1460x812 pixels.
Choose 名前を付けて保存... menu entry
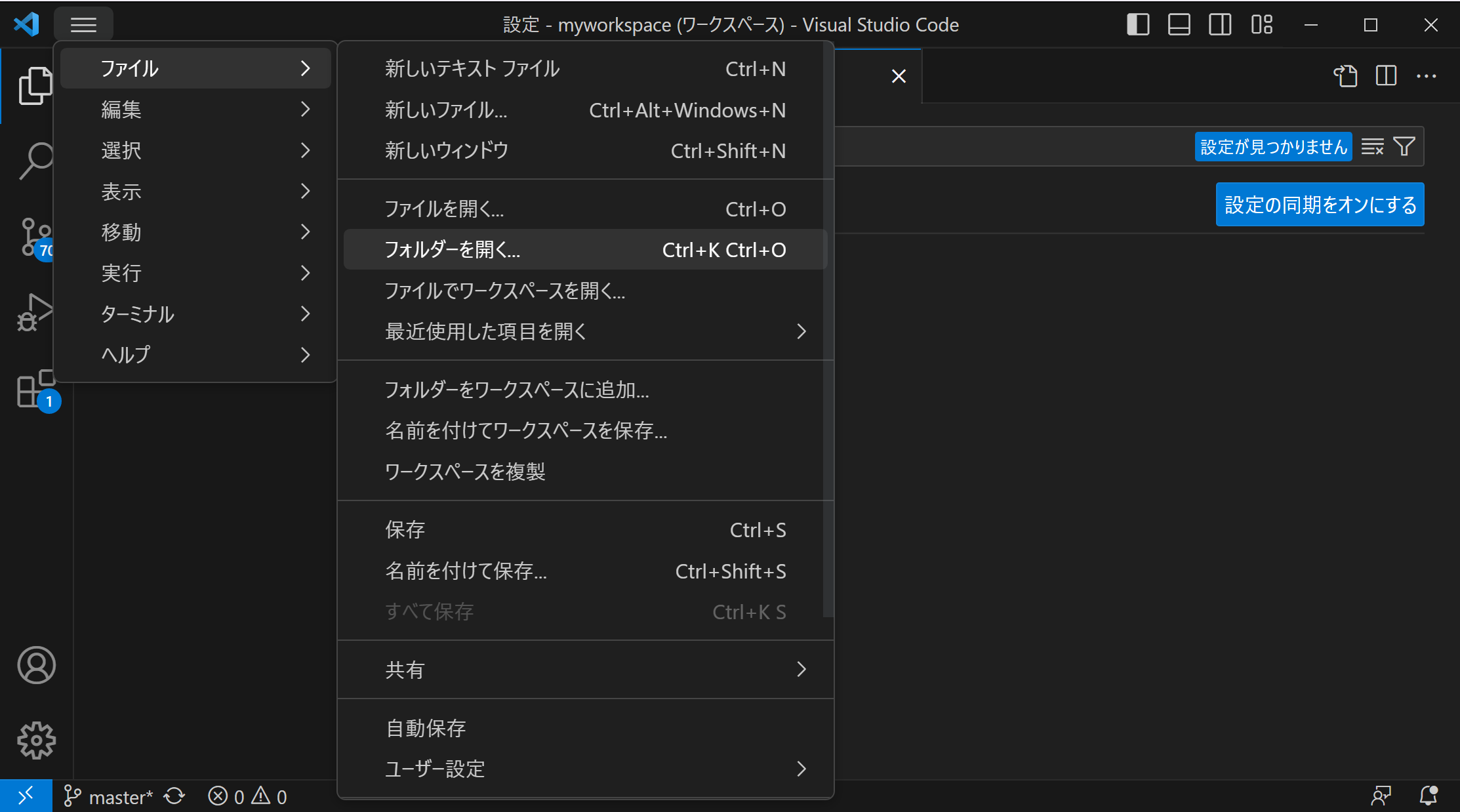pyautogui.click(x=585, y=571)
